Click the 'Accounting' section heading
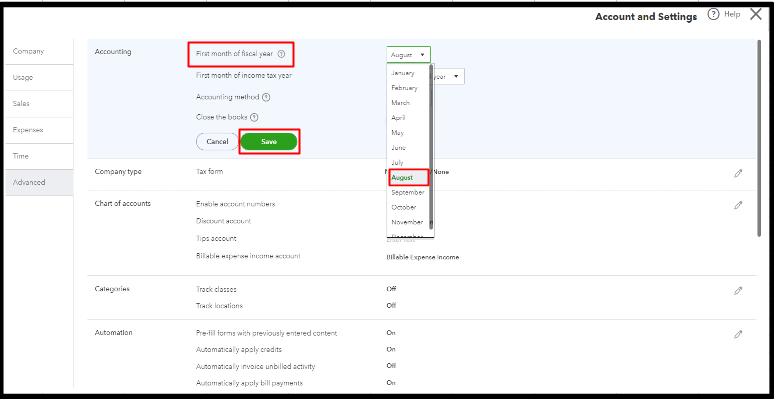Screen dimensions: 774x399 (113, 51)
